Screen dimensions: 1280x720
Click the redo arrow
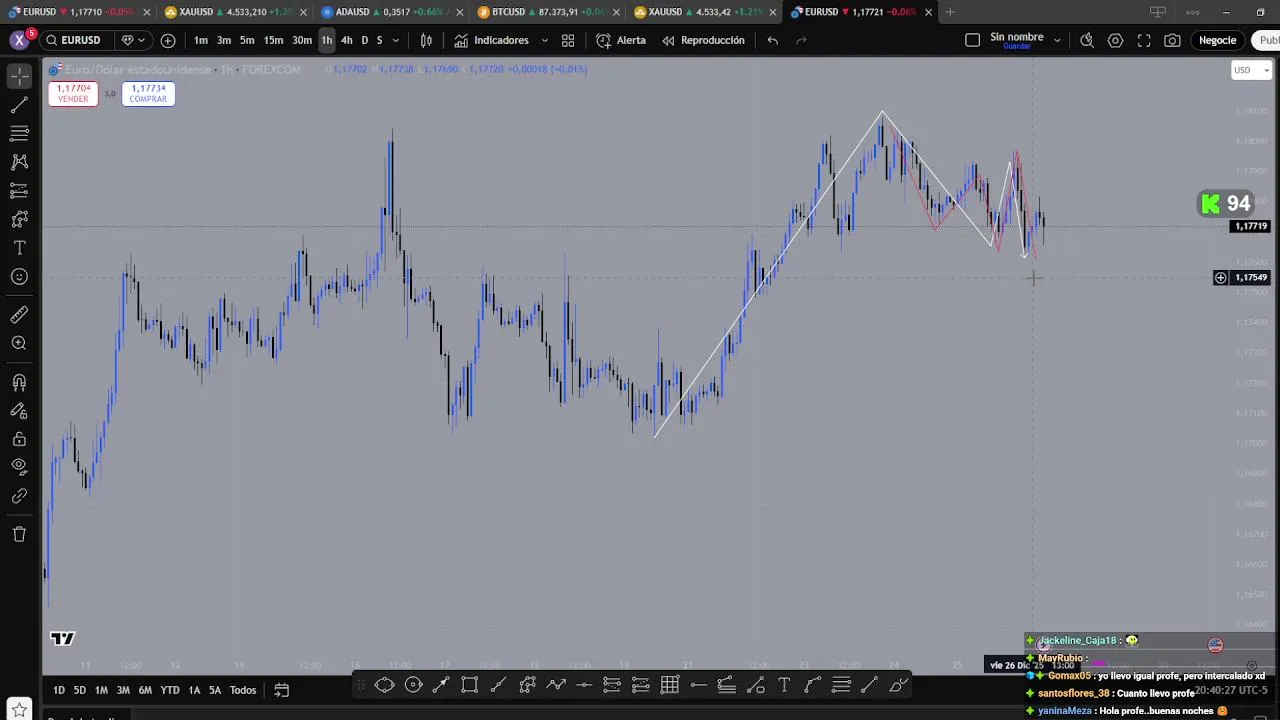point(801,40)
